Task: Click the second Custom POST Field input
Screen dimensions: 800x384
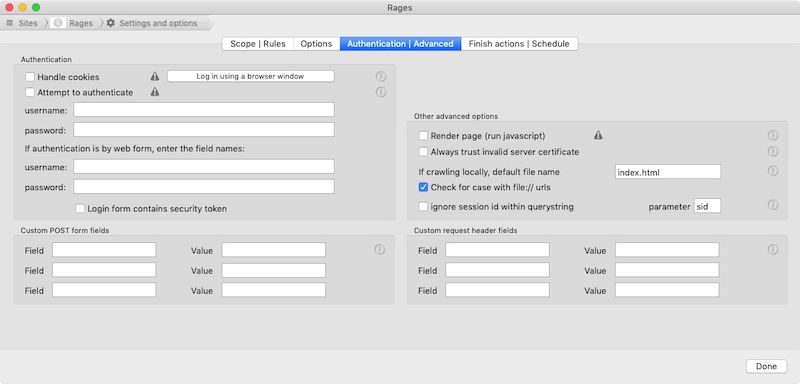Action: coord(104,270)
